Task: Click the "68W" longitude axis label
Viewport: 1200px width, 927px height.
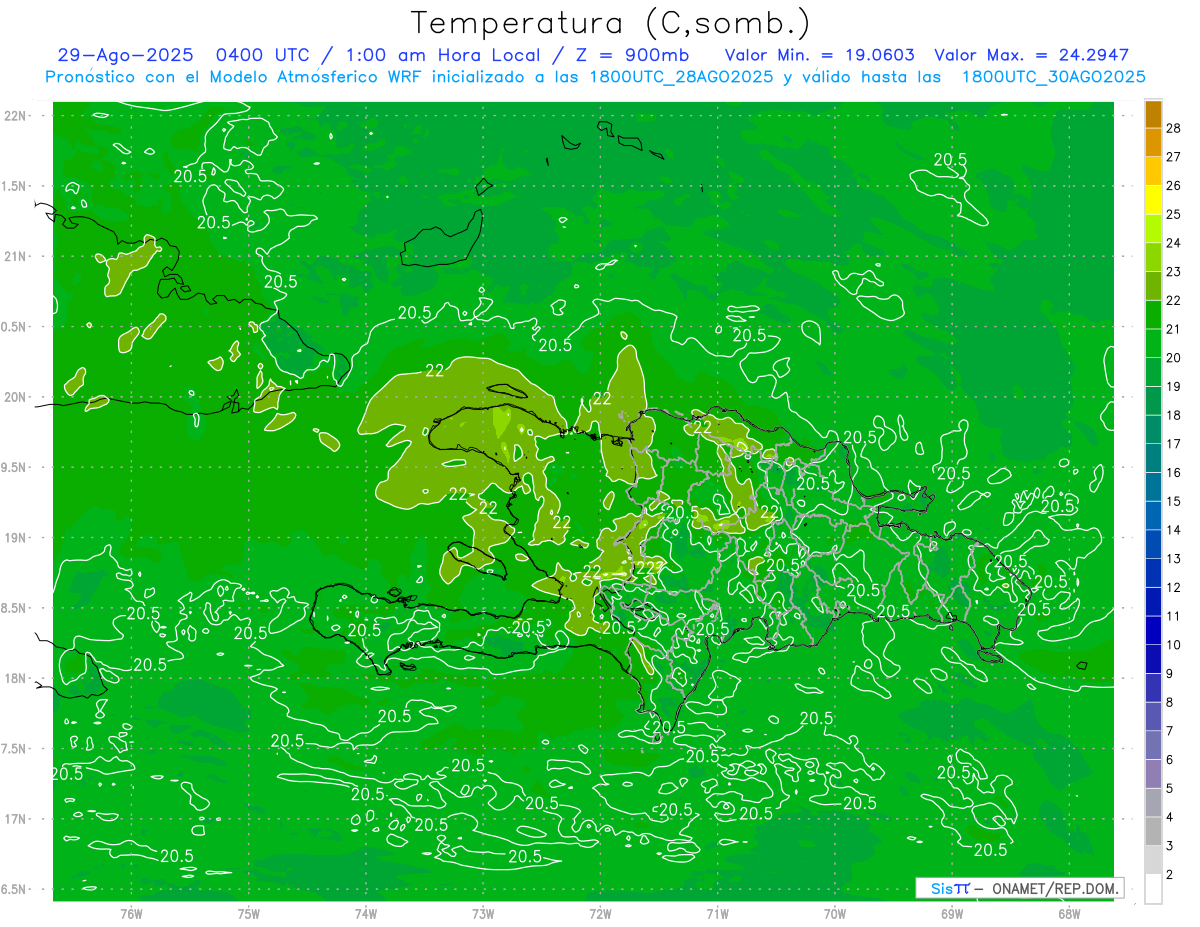Action: [x=1069, y=914]
